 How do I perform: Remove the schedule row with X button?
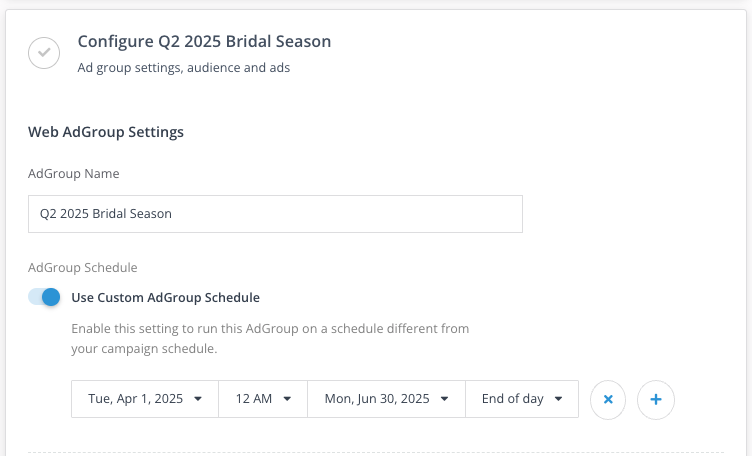point(608,399)
